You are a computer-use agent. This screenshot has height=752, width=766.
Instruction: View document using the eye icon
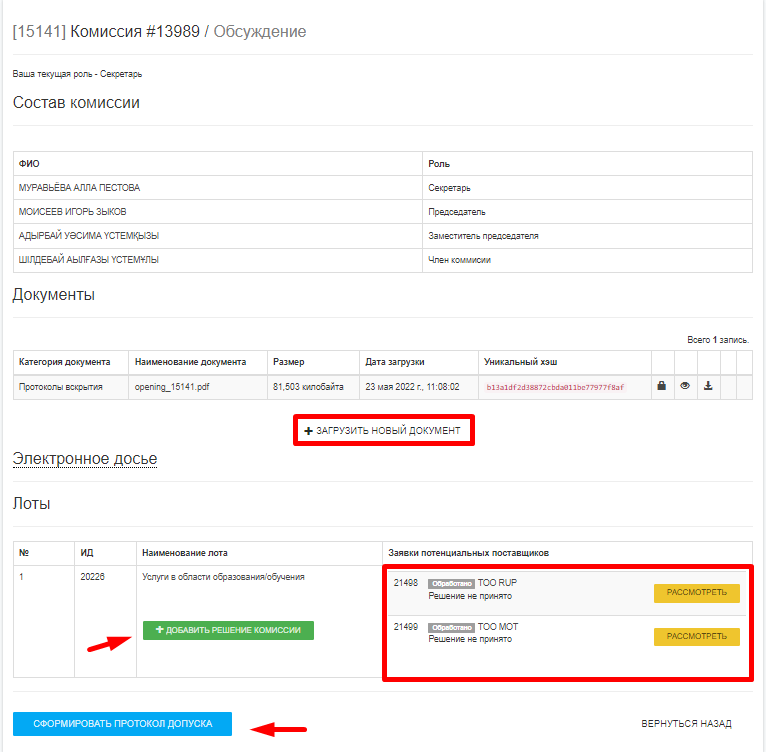(685, 386)
